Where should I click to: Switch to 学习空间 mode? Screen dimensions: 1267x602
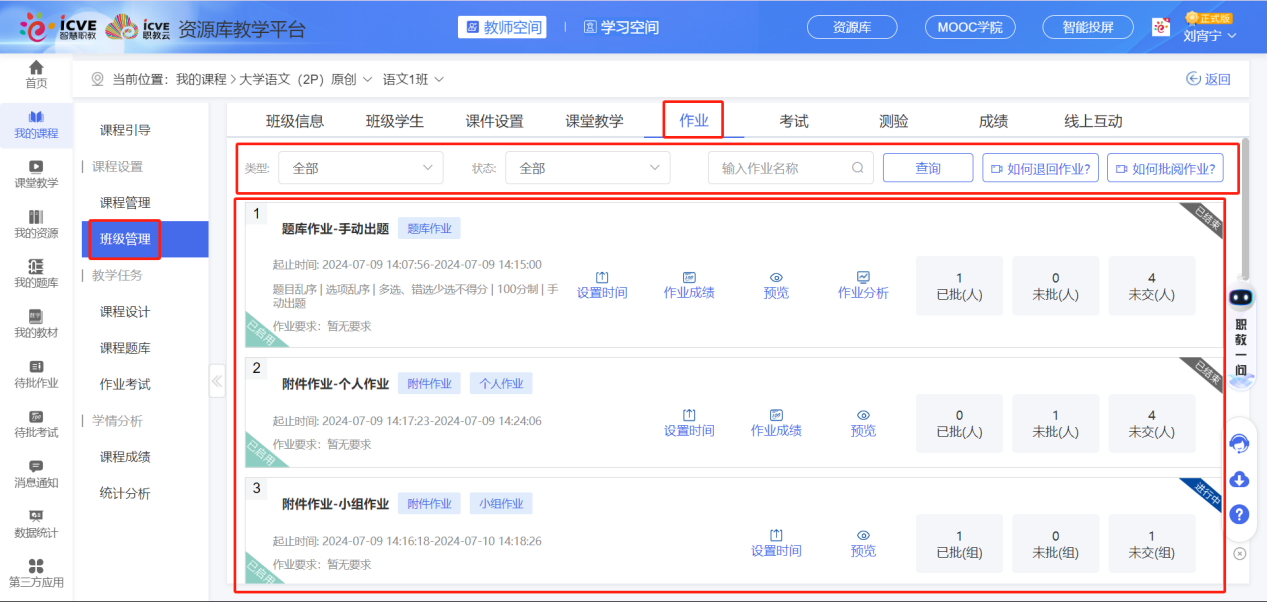[x=621, y=27]
